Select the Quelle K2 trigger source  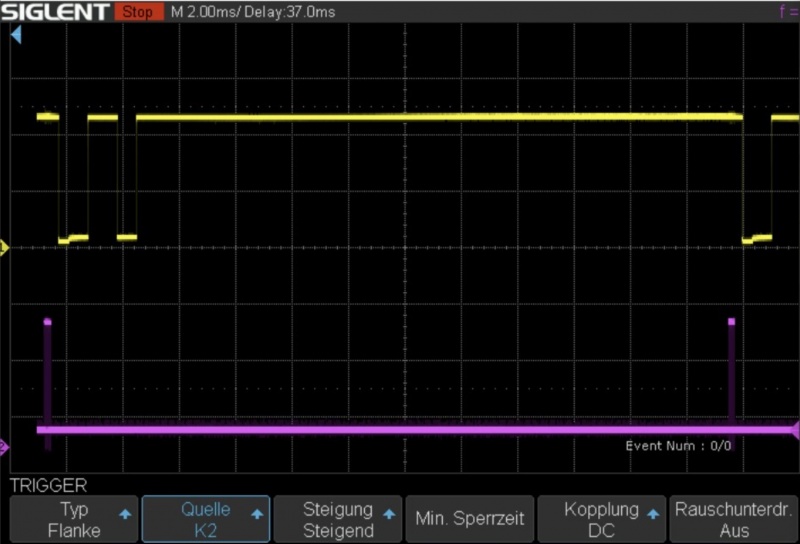coord(206,519)
